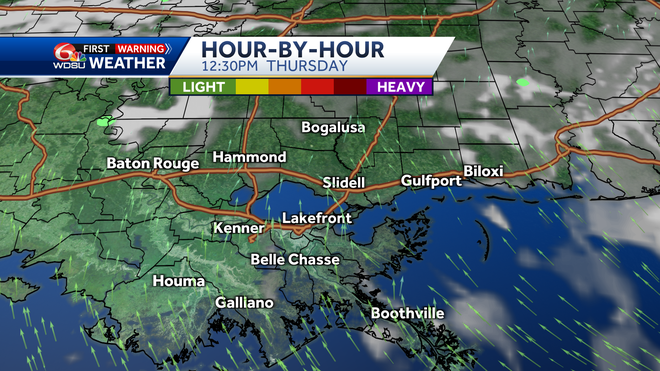Click the WDSU 6 NBC logo
Image resolution: width=660 pixels, height=371 pixels.
(69, 56)
